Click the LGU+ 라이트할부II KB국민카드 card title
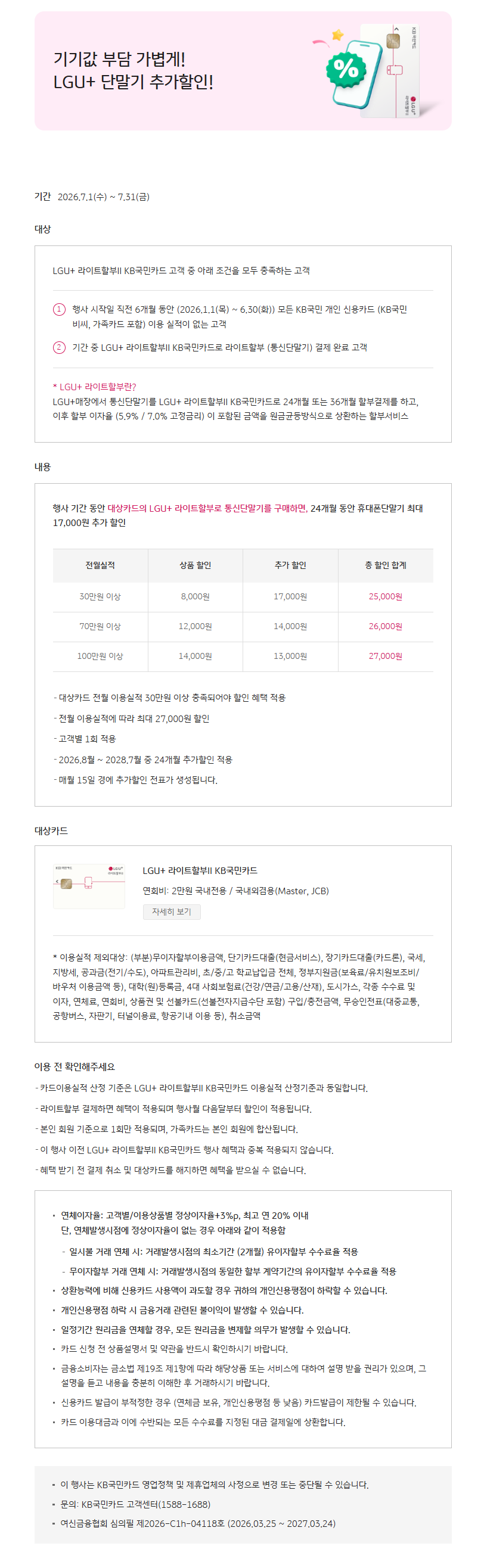 200,870
